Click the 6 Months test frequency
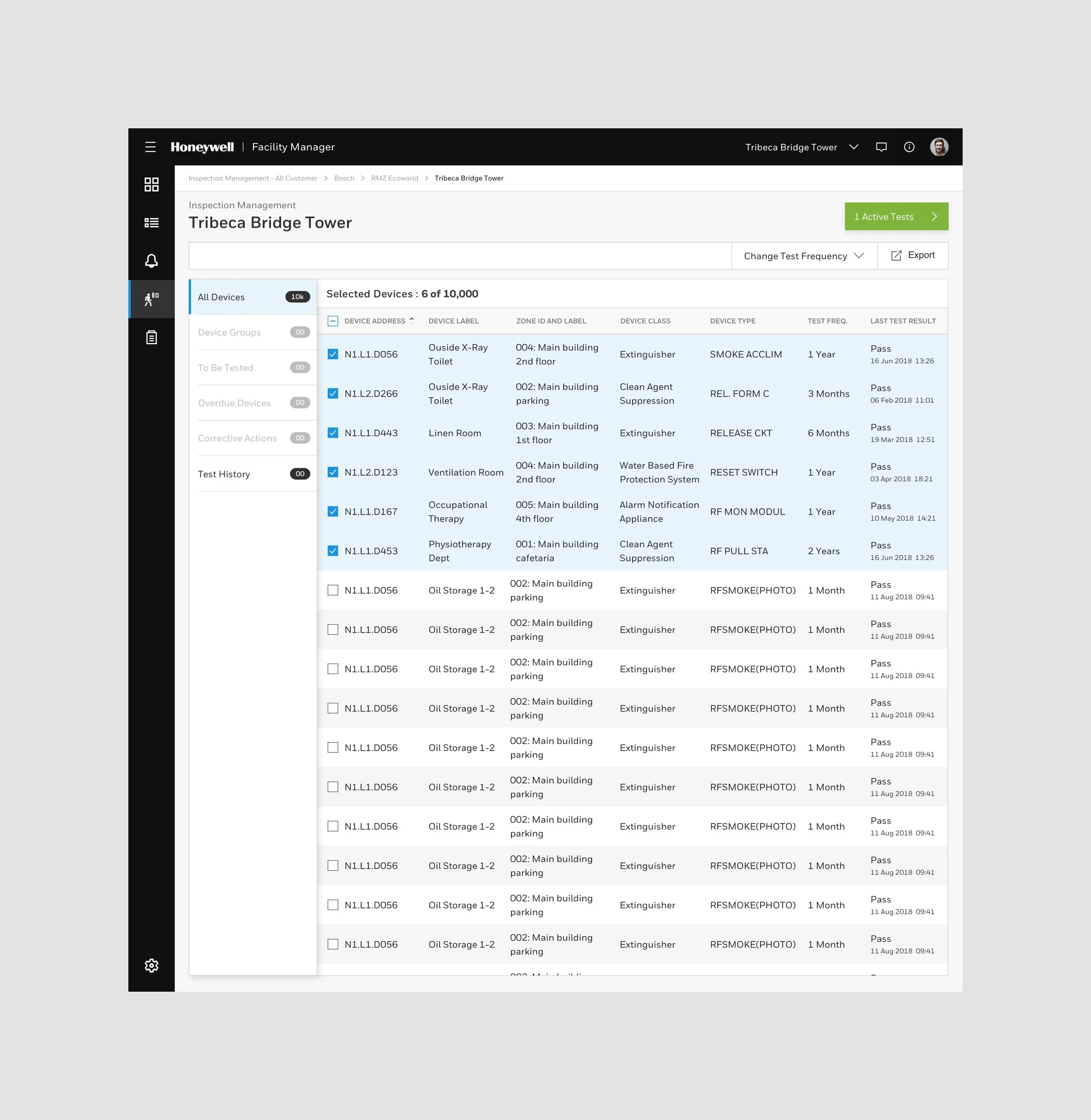 (828, 433)
